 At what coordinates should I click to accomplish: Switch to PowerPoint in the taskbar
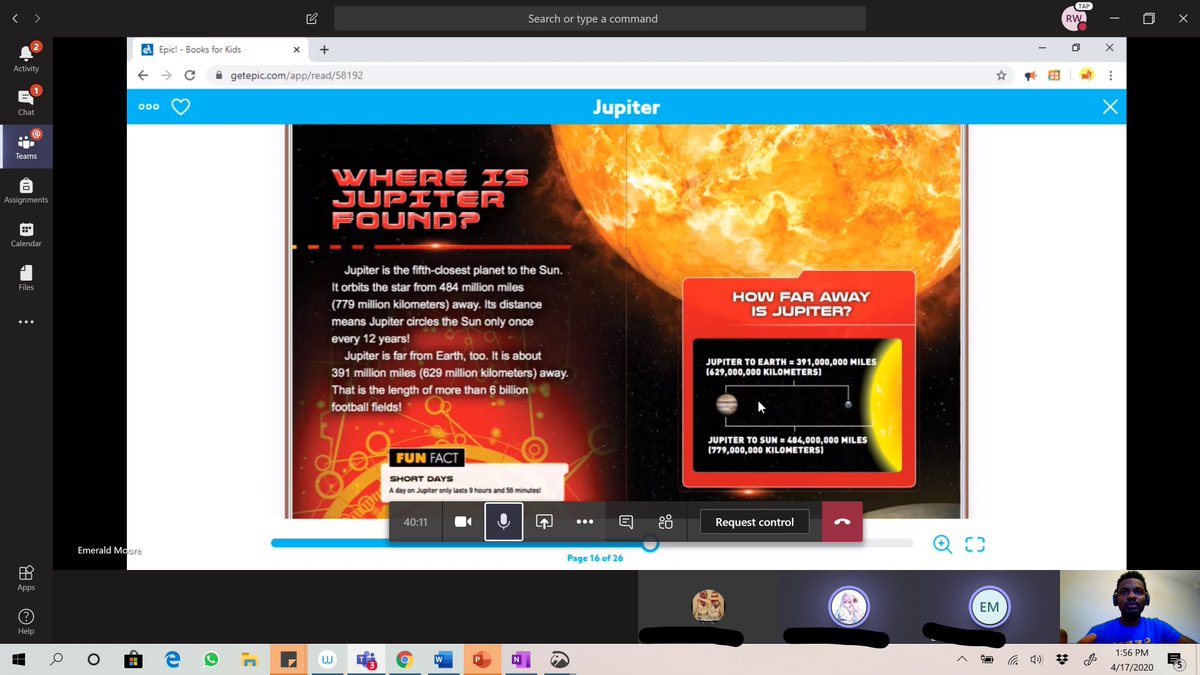pos(481,660)
